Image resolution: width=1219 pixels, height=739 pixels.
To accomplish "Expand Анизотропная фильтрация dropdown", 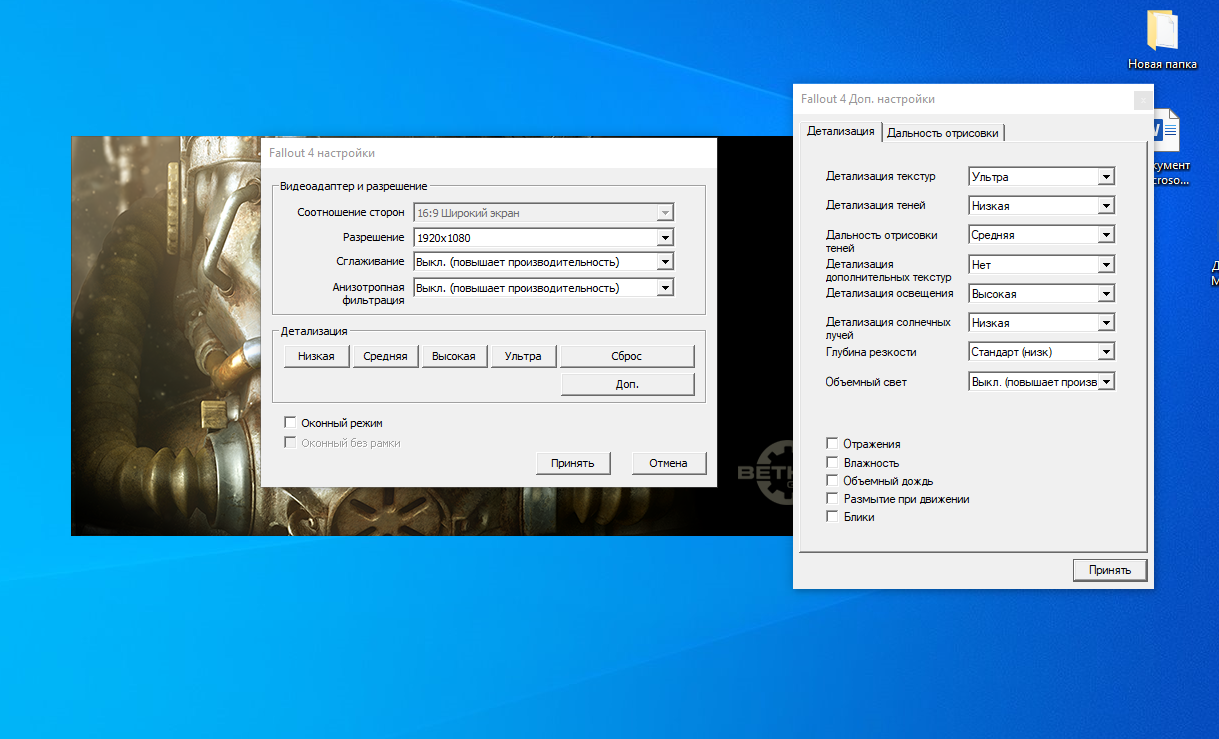I will [x=665, y=288].
